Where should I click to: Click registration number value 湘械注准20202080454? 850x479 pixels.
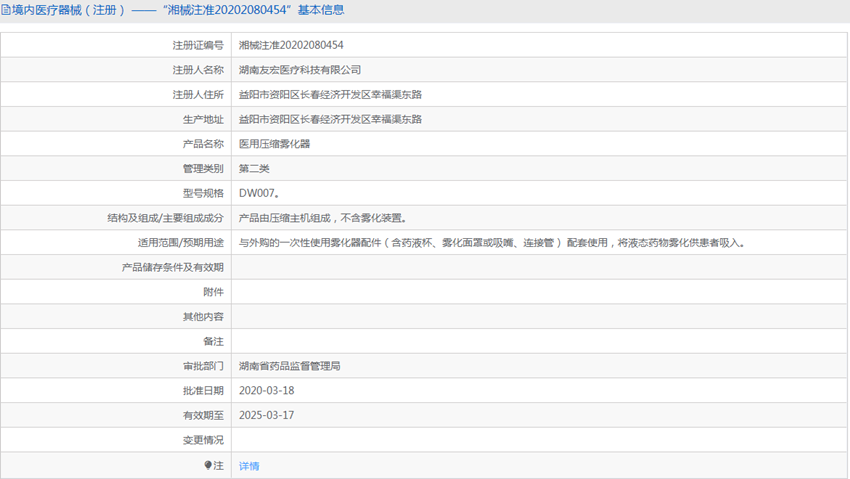click(291, 45)
